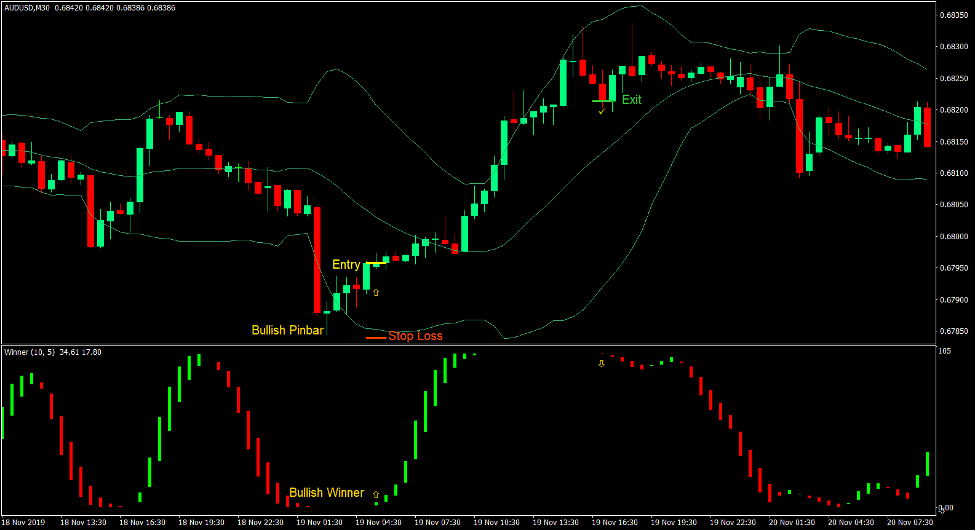Select the Bullish Pinbar annotation
The height and width of the screenshot is (531, 977).
287,330
